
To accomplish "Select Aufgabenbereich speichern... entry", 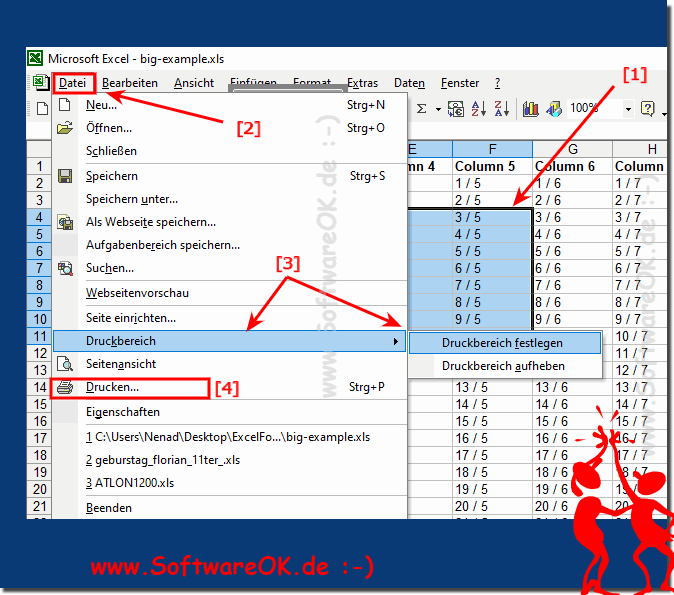I will (230, 245).
